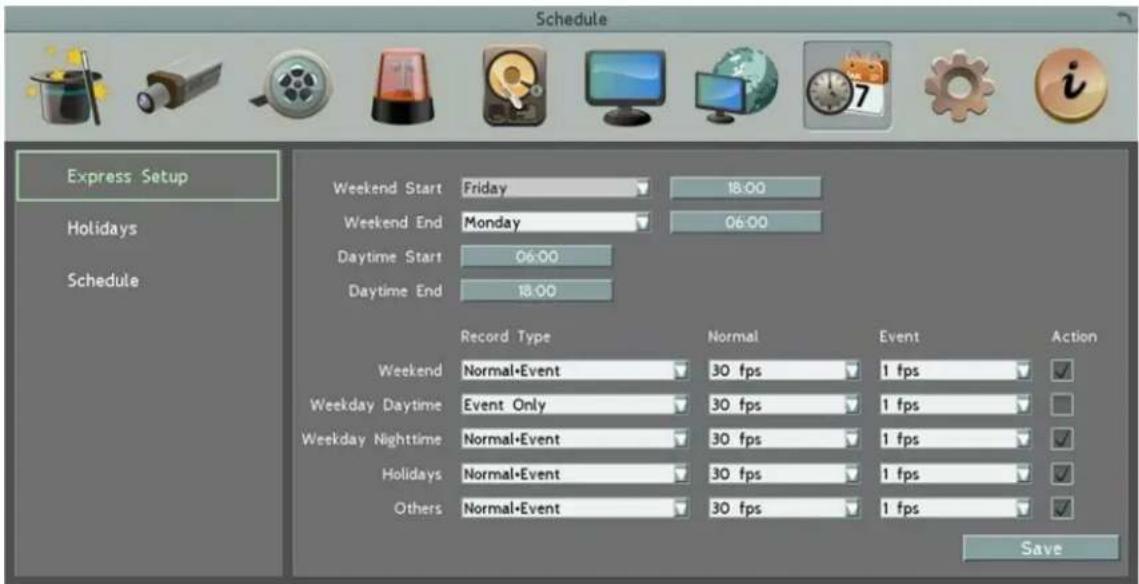Image resolution: width=1139 pixels, height=584 pixels.
Task: Click Daytime End time field 18:00
Action: coord(537,291)
